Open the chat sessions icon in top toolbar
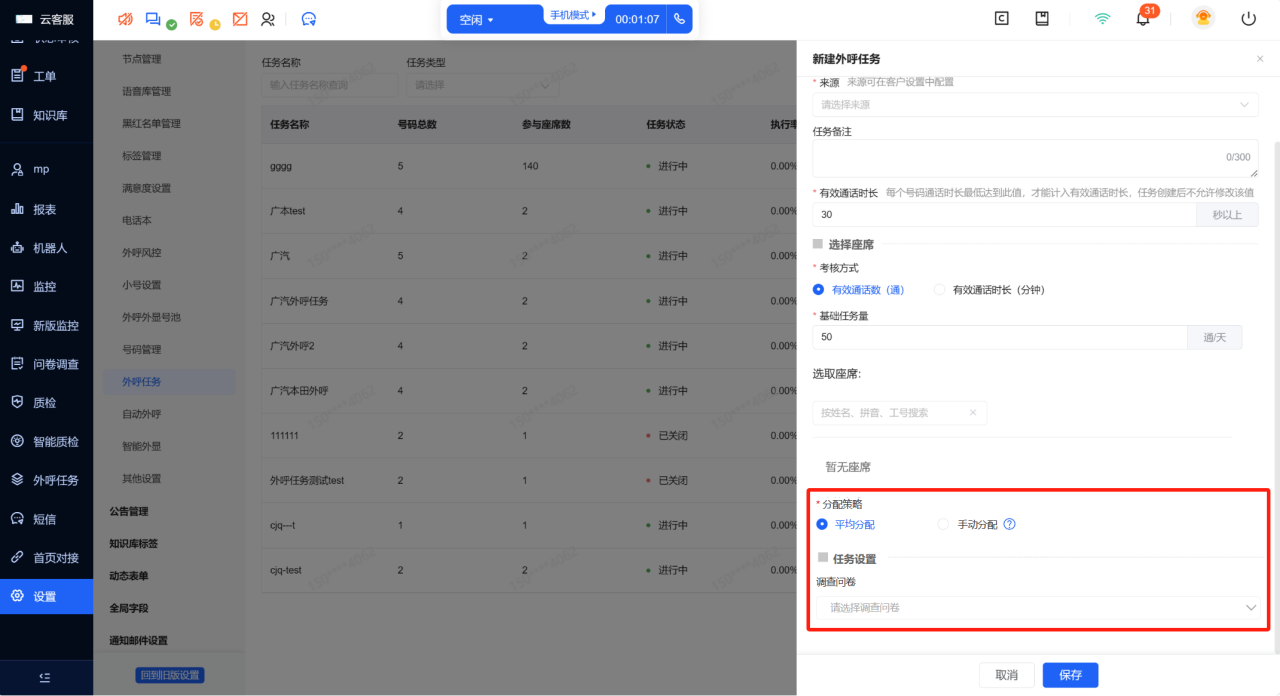Screen dimensions: 1280x696 click(x=153, y=19)
